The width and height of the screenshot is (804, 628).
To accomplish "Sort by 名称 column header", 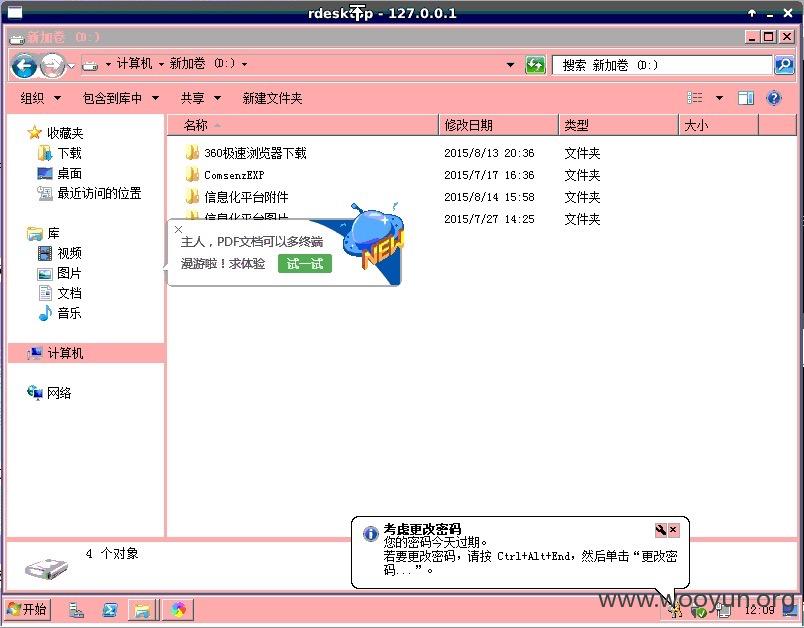I will tap(303, 125).
